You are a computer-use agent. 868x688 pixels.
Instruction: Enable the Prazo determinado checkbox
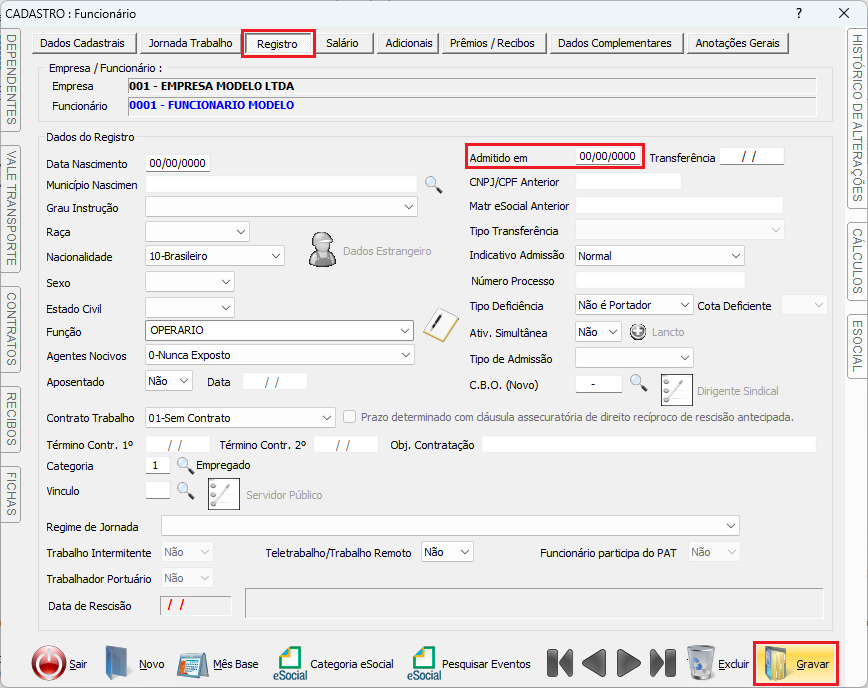click(x=349, y=417)
